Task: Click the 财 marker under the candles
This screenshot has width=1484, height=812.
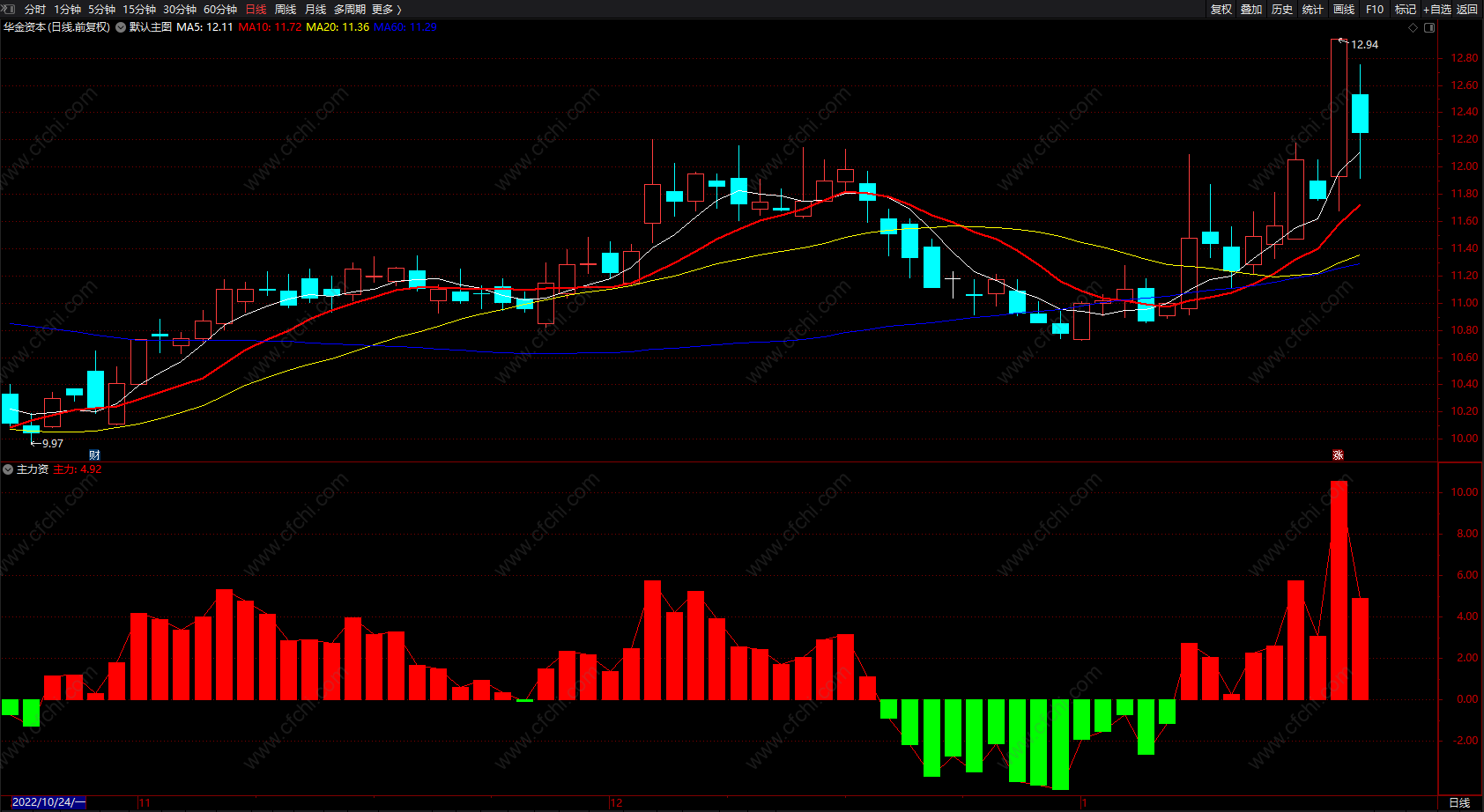Action: pyautogui.click(x=94, y=455)
